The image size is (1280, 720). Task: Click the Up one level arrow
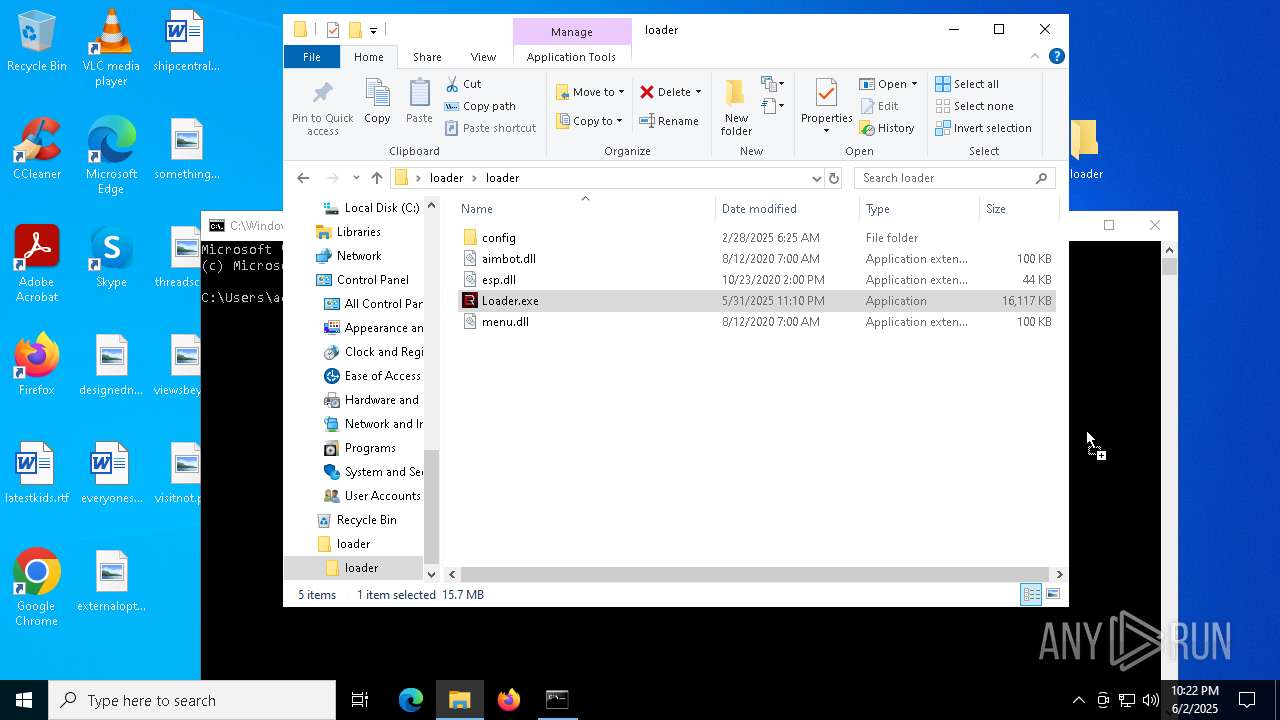[377, 178]
